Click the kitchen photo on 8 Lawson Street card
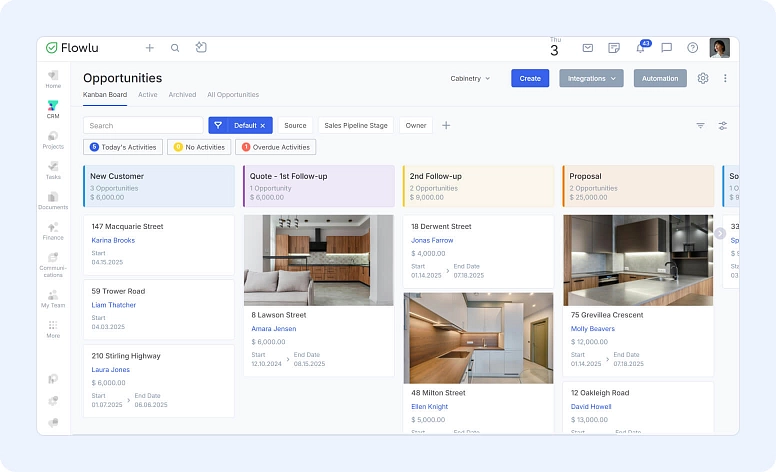Screen dimensions: 776x472 [x=318, y=260]
